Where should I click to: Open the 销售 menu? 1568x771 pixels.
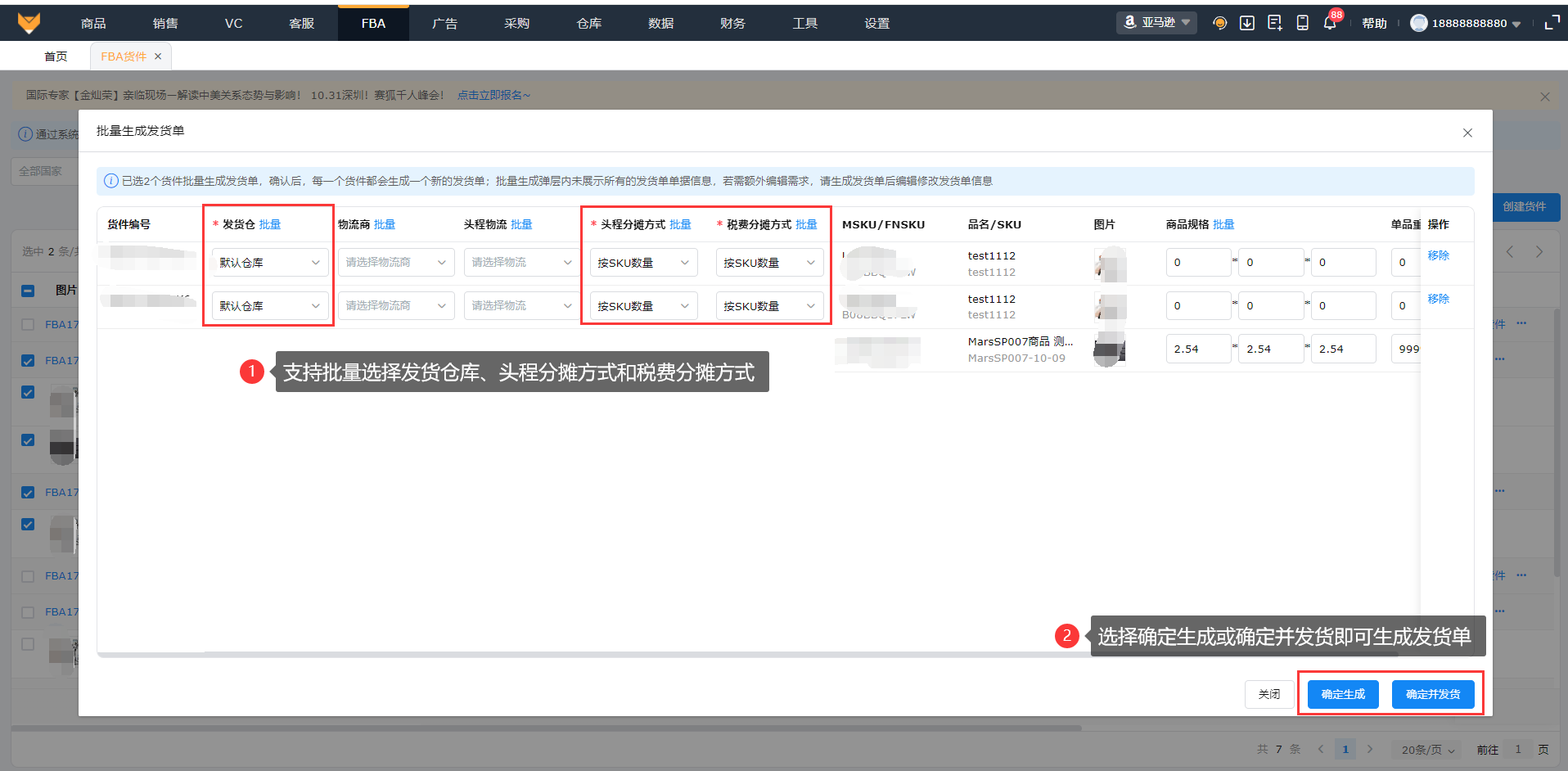pyautogui.click(x=165, y=23)
